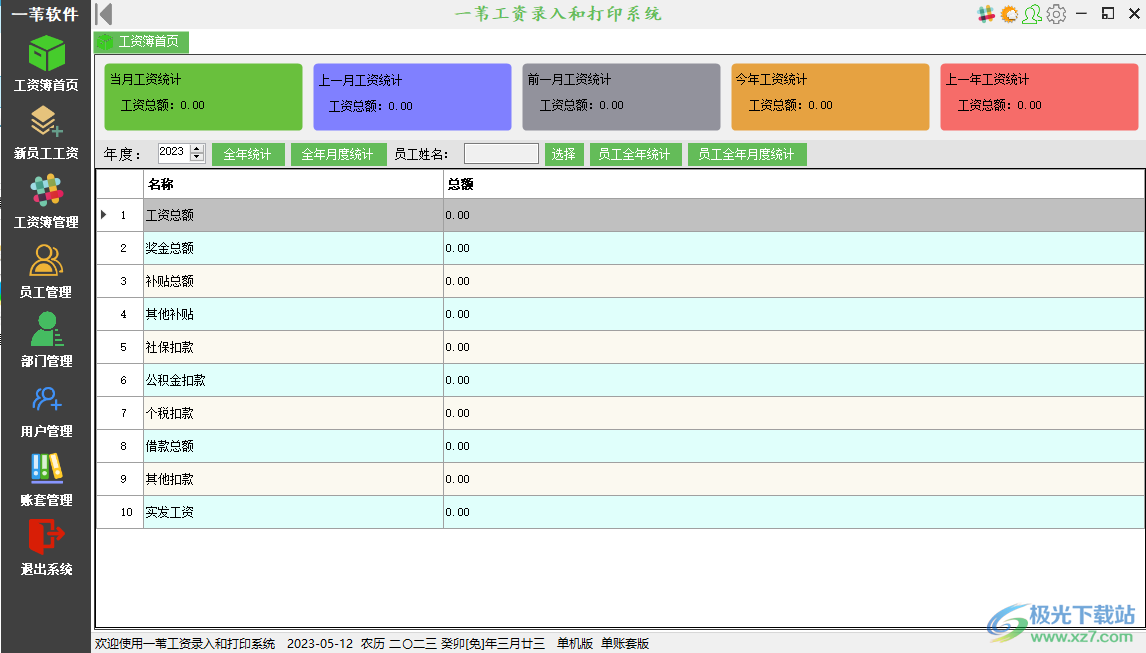Open the settings gear in the title bar

pyautogui.click(x=1057, y=14)
